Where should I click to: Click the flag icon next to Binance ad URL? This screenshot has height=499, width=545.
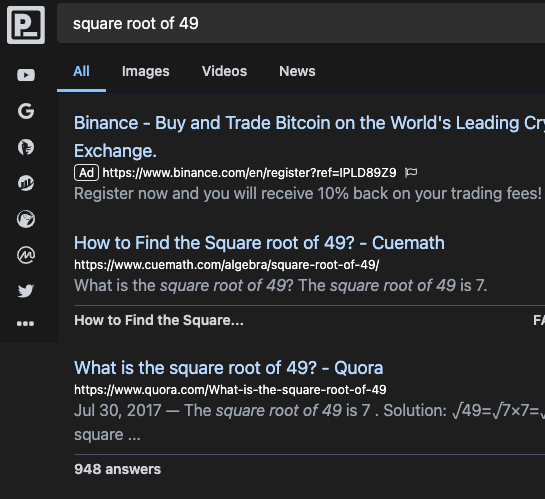point(411,172)
